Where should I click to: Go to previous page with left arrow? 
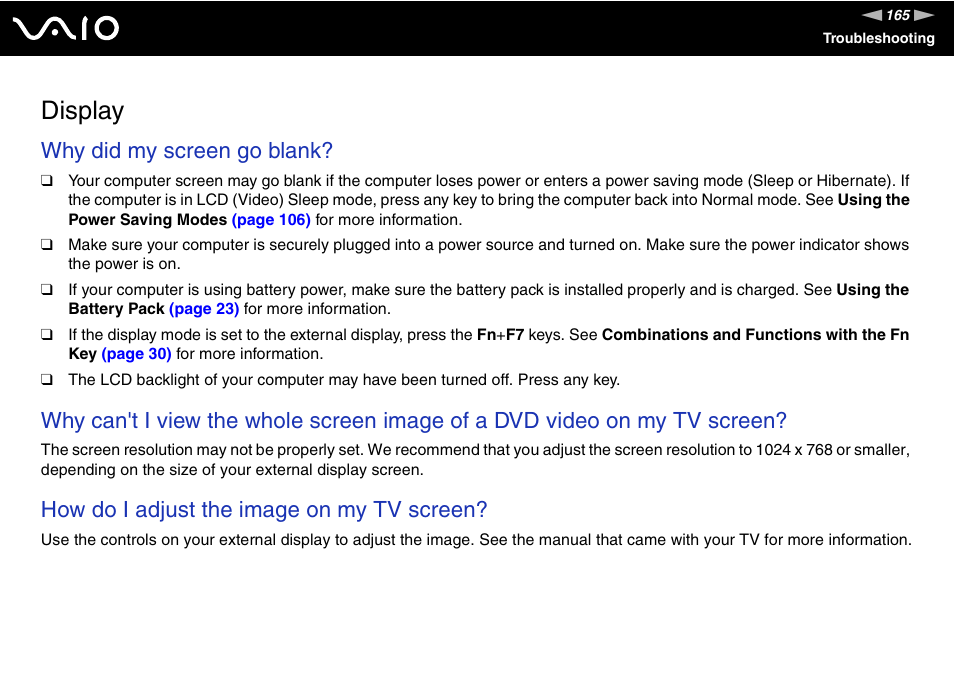pos(871,15)
